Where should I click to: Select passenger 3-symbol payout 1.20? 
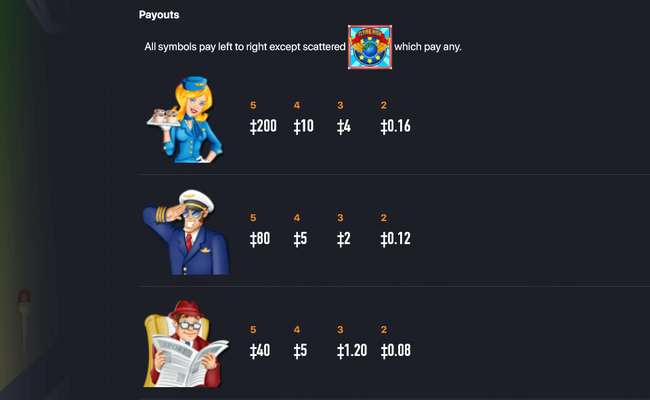click(354, 351)
